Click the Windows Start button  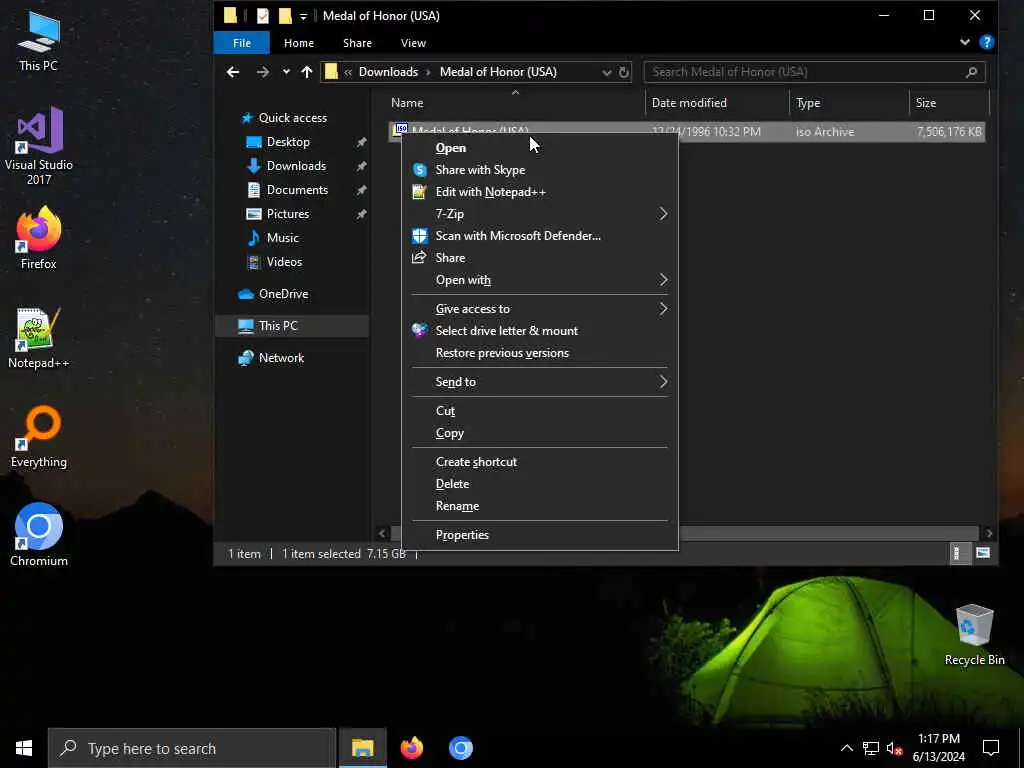[x=24, y=748]
